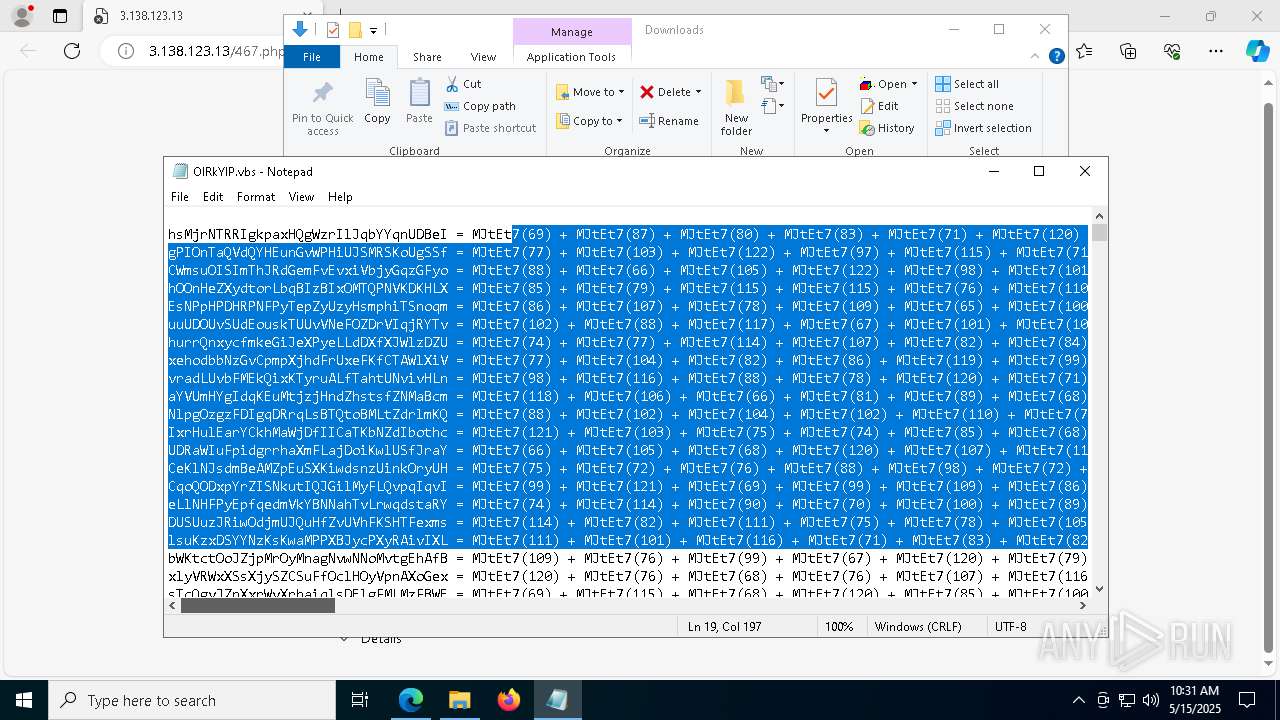Click Properties quick access checkmark icon in Explorer title bar

333,30
